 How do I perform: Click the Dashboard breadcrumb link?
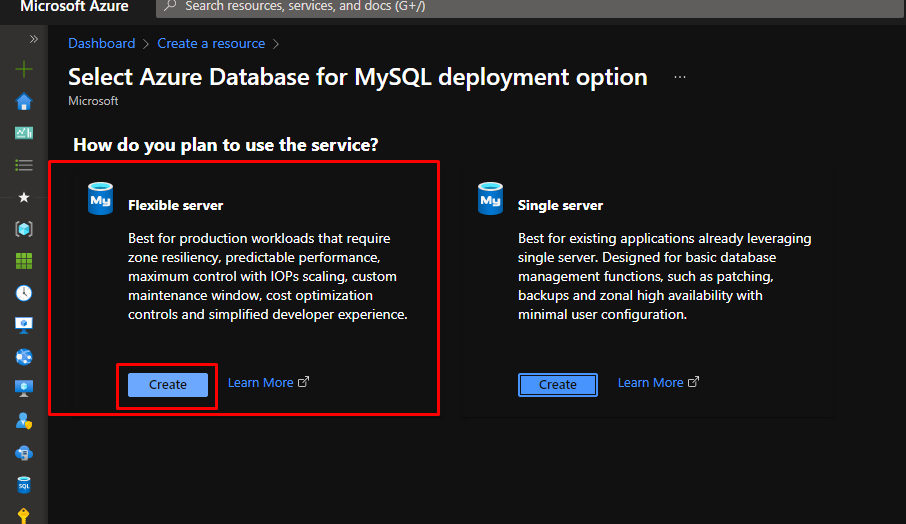point(101,44)
